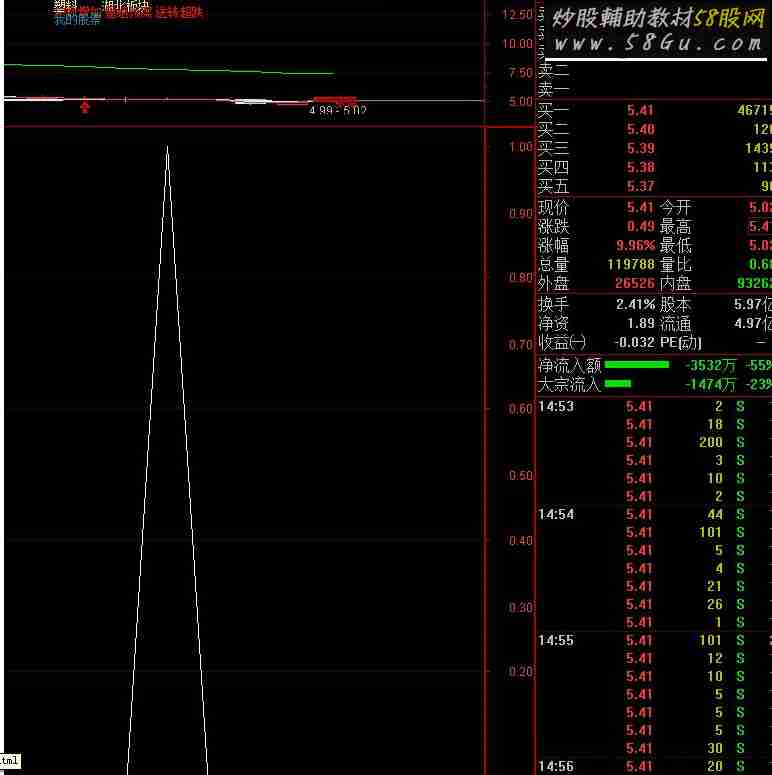
Task: Click the 量比 label
Action: coord(675,264)
